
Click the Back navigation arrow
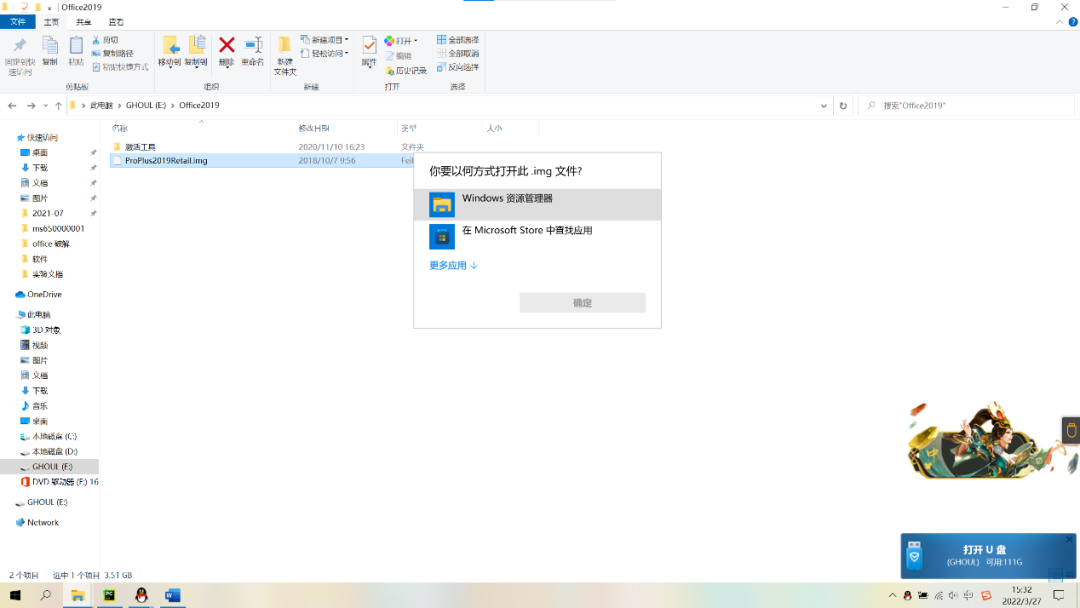tap(12, 105)
